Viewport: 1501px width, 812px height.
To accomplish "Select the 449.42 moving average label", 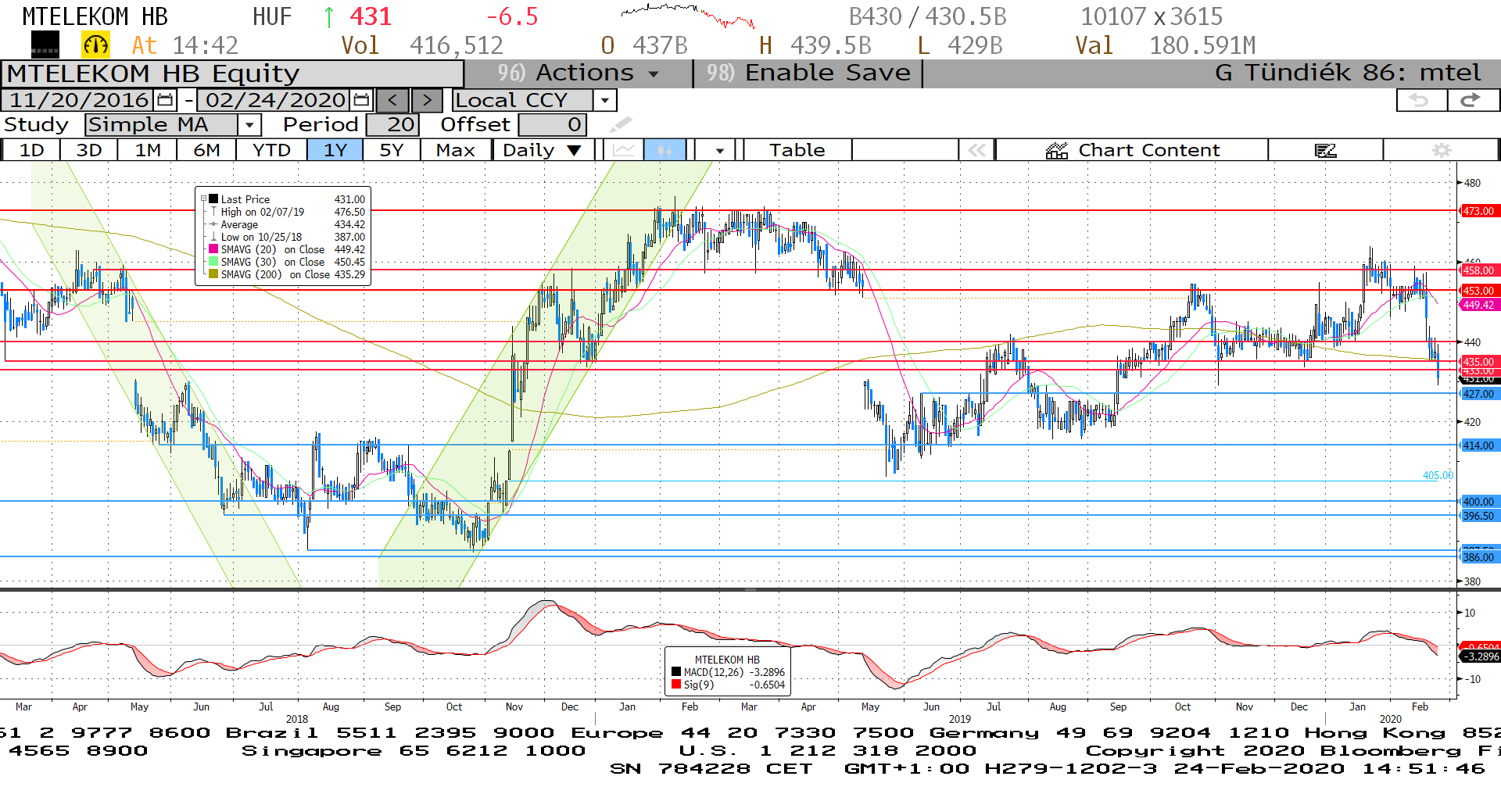I will point(1478,305).
